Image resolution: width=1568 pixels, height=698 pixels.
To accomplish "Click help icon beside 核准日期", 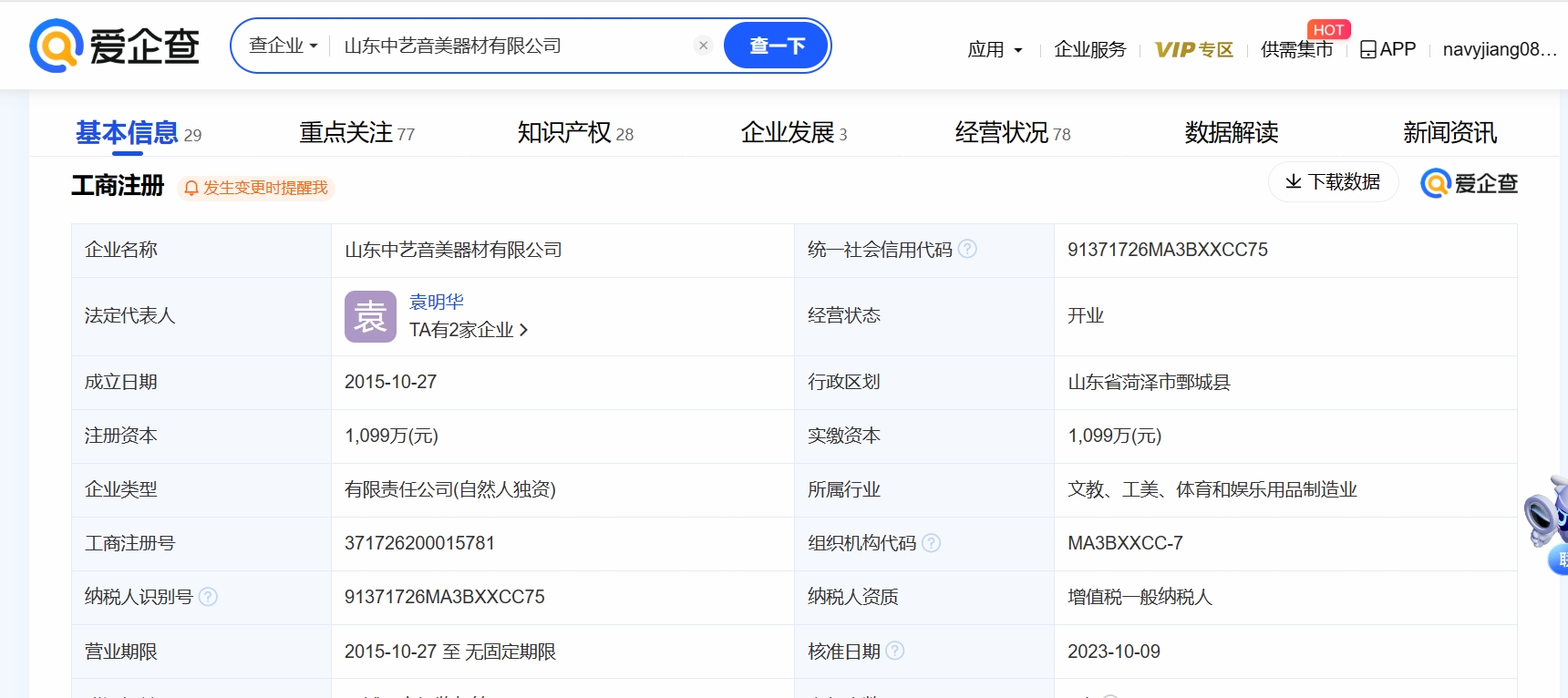I will pos(895,651).
